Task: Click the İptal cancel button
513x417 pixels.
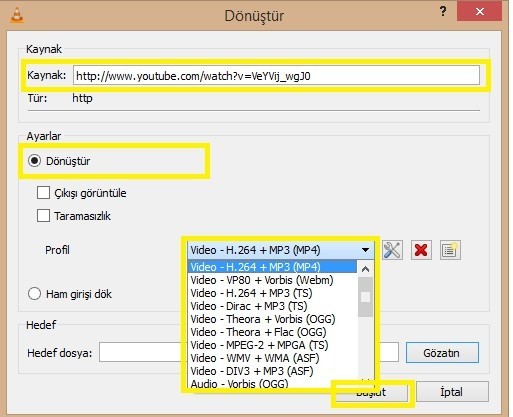Action: click(x=452, y=392)
